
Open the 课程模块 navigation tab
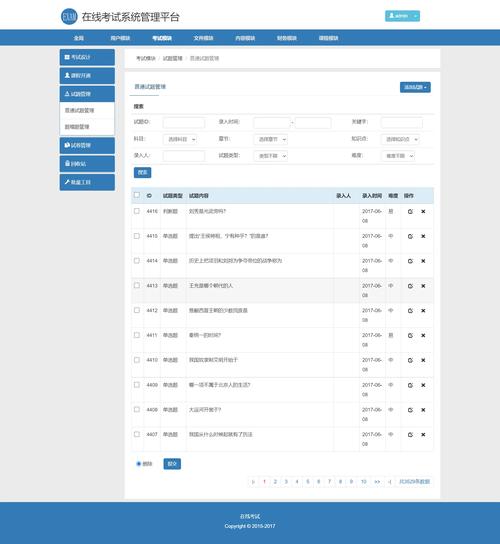pos(328,38)
